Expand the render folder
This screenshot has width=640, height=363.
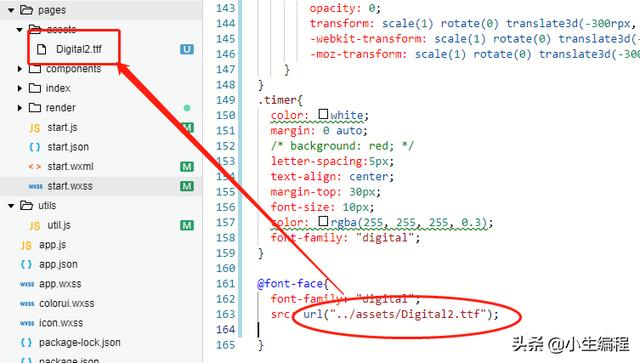(20, 108)
